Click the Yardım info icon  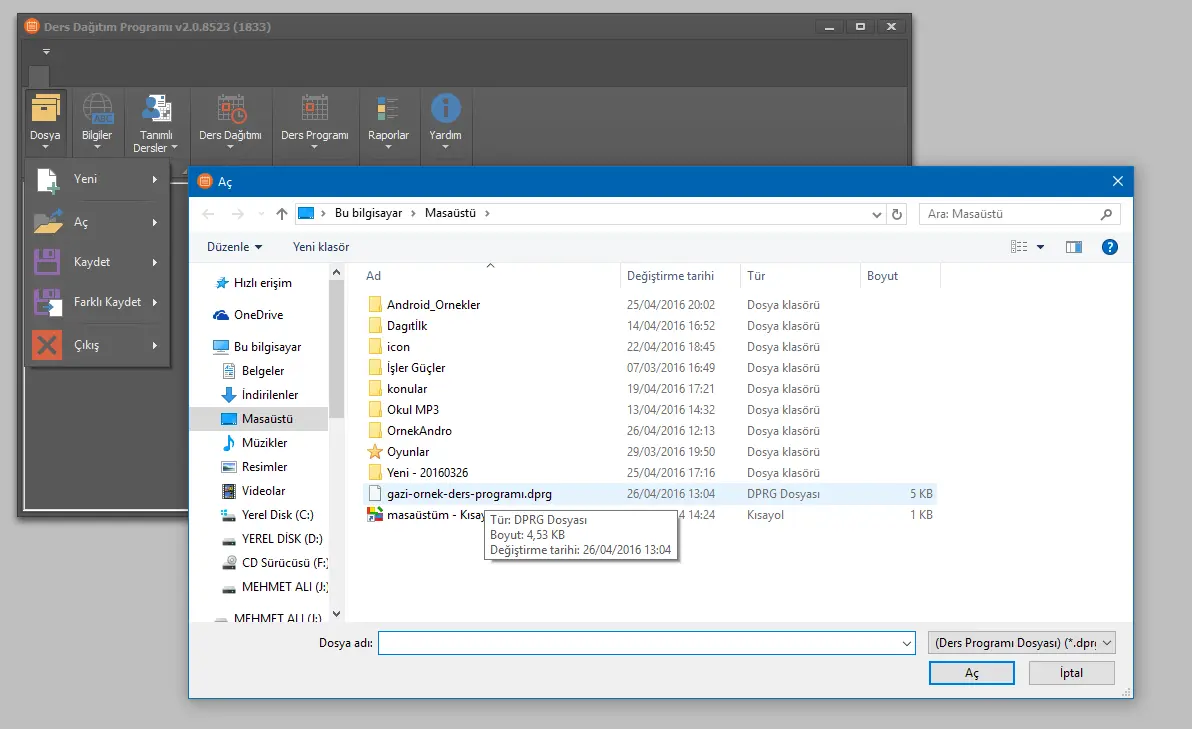click(x=445, y=110)
